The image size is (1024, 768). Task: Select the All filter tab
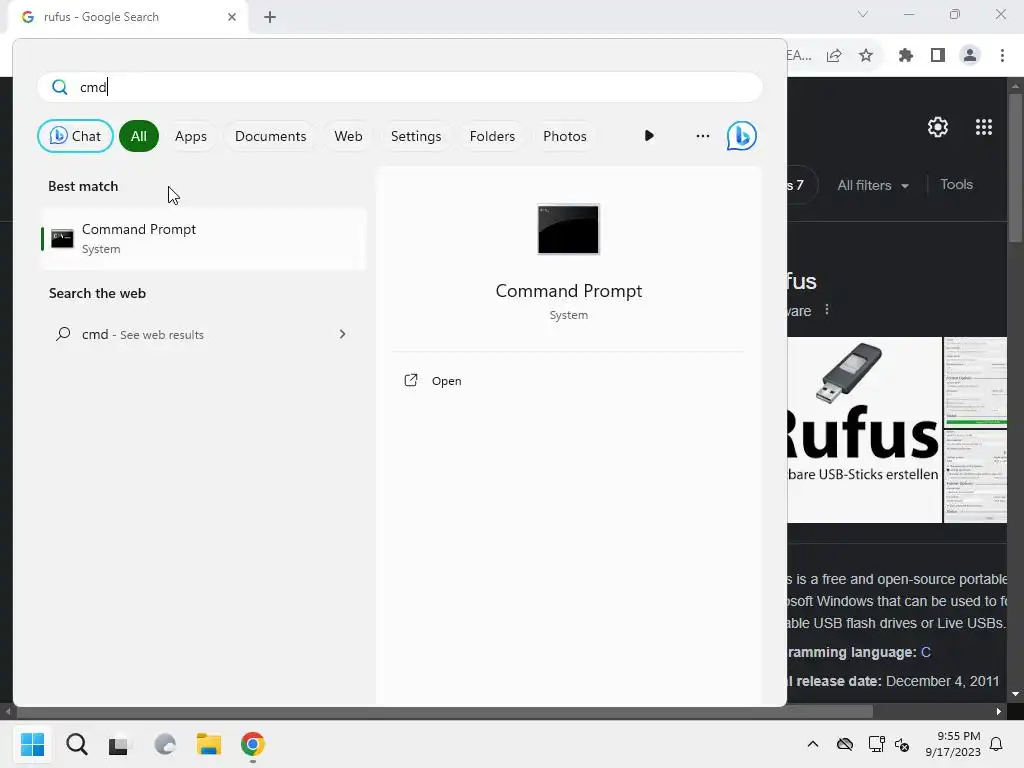coord(138,136)
